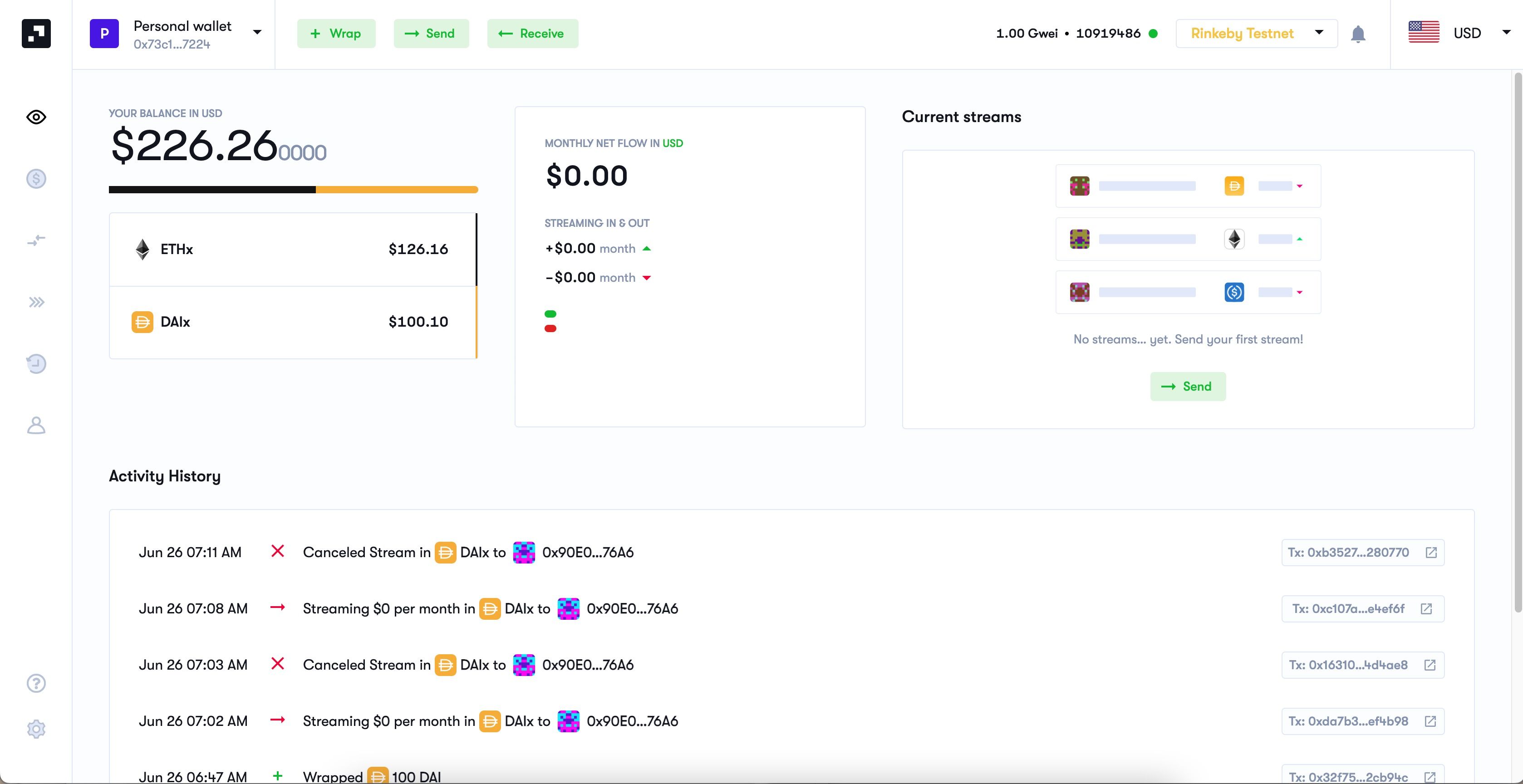Open transaction link Tx: 0xb3527...280770
The width and height of the screenshot is (1523, 784).
coord(1363,552)
